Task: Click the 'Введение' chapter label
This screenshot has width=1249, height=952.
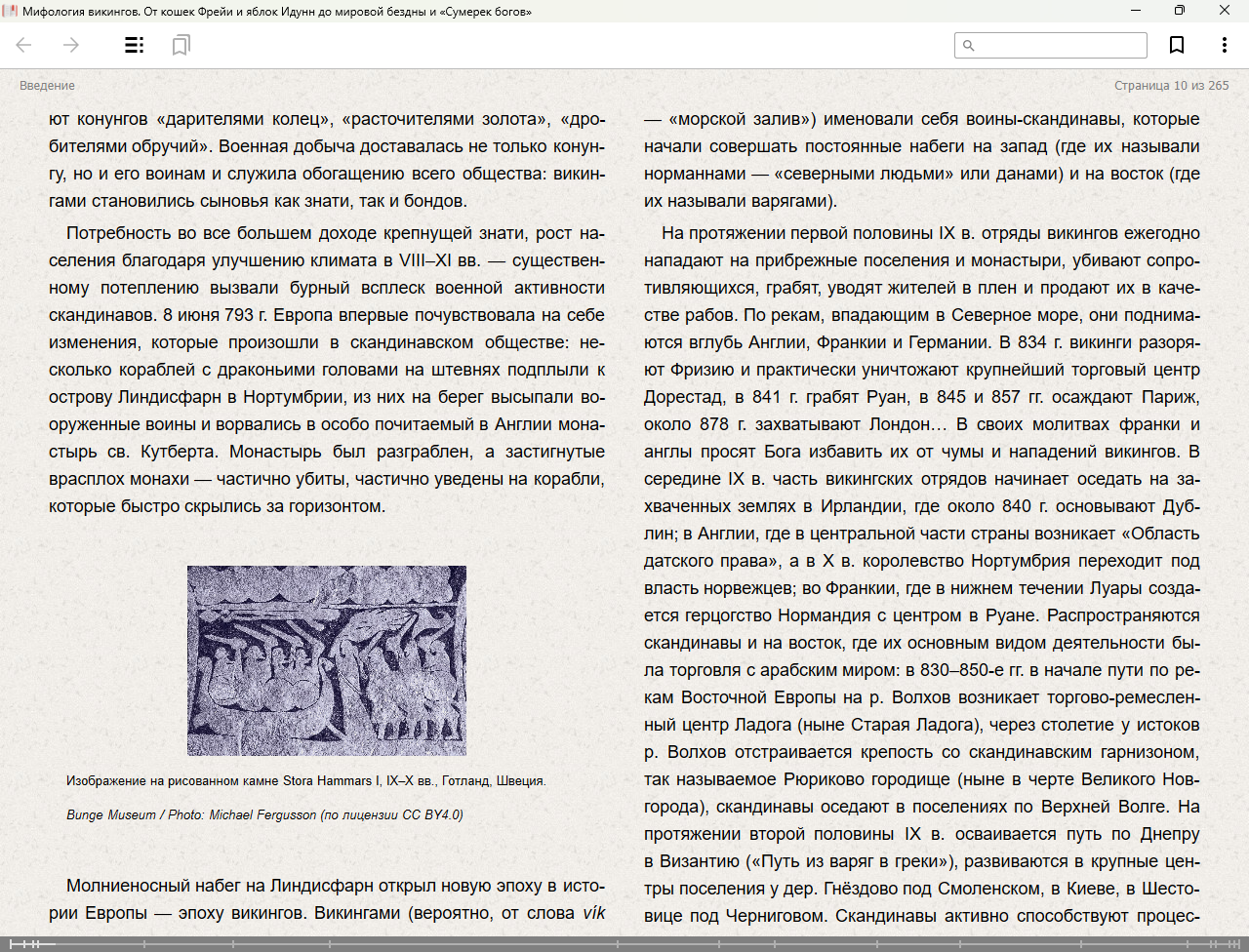Action: (47, 86)
